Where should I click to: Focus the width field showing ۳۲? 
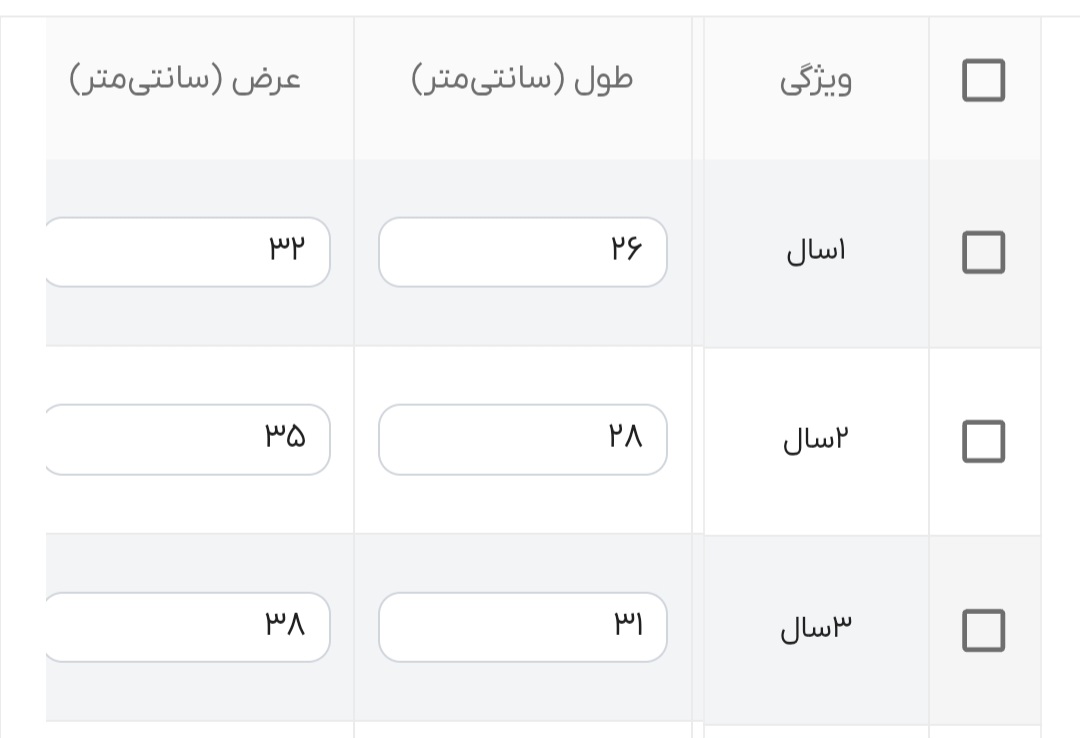pos(188,252)
